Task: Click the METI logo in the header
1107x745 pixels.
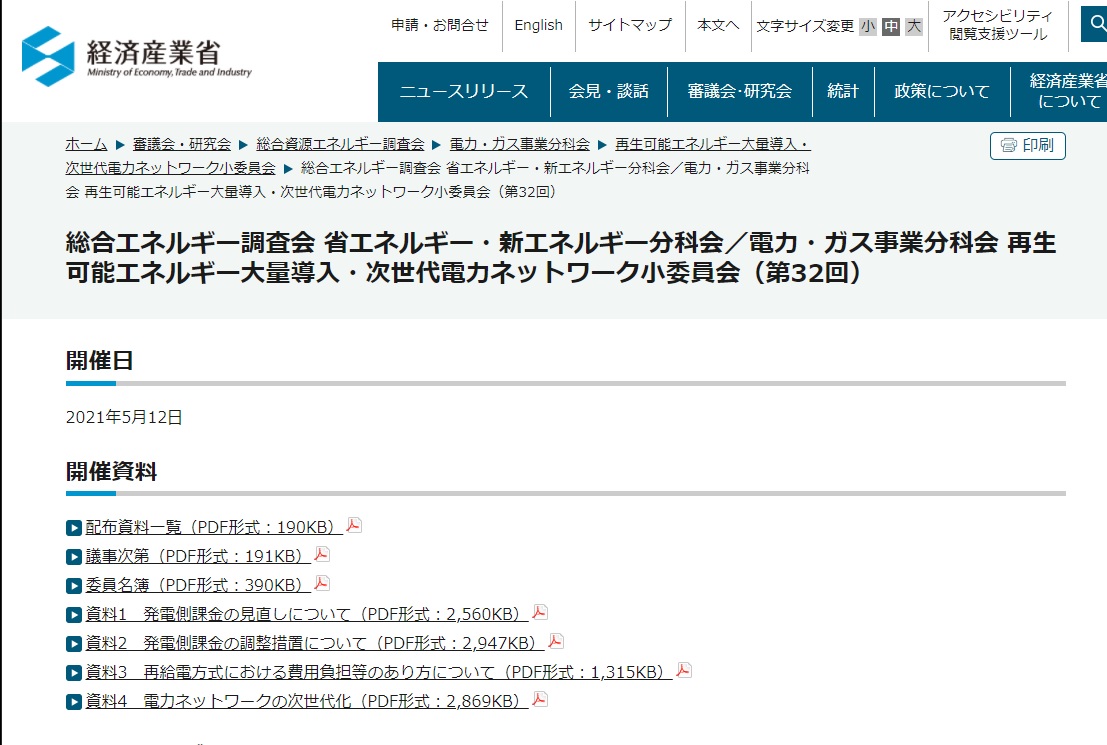Action: click(x=137, y=56)
